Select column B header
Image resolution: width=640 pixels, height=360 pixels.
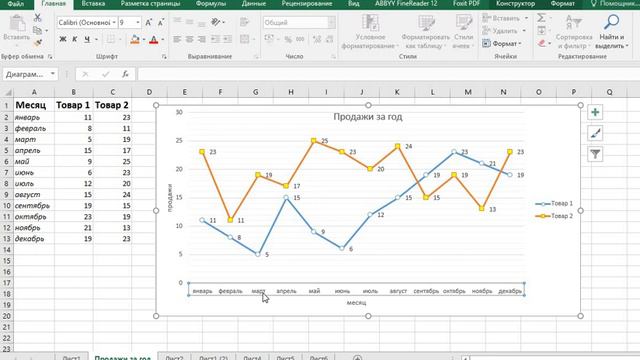click(73, 92)
